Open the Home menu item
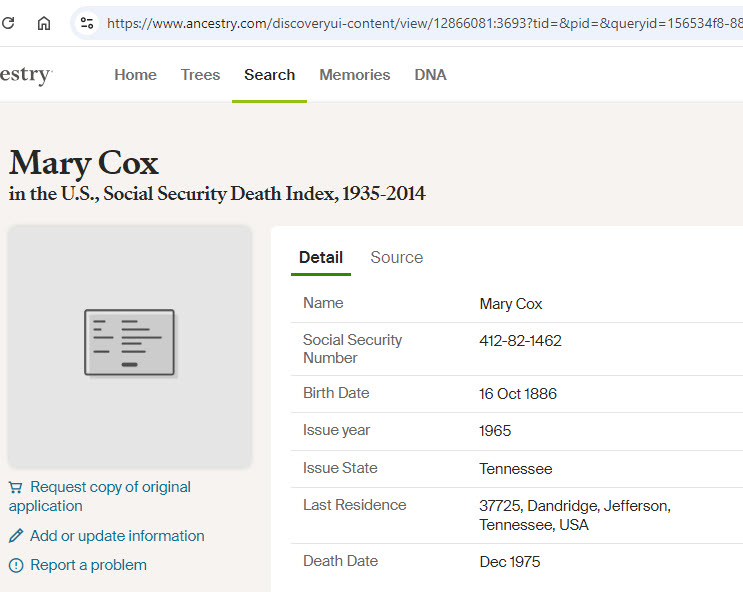 (136, 75)
